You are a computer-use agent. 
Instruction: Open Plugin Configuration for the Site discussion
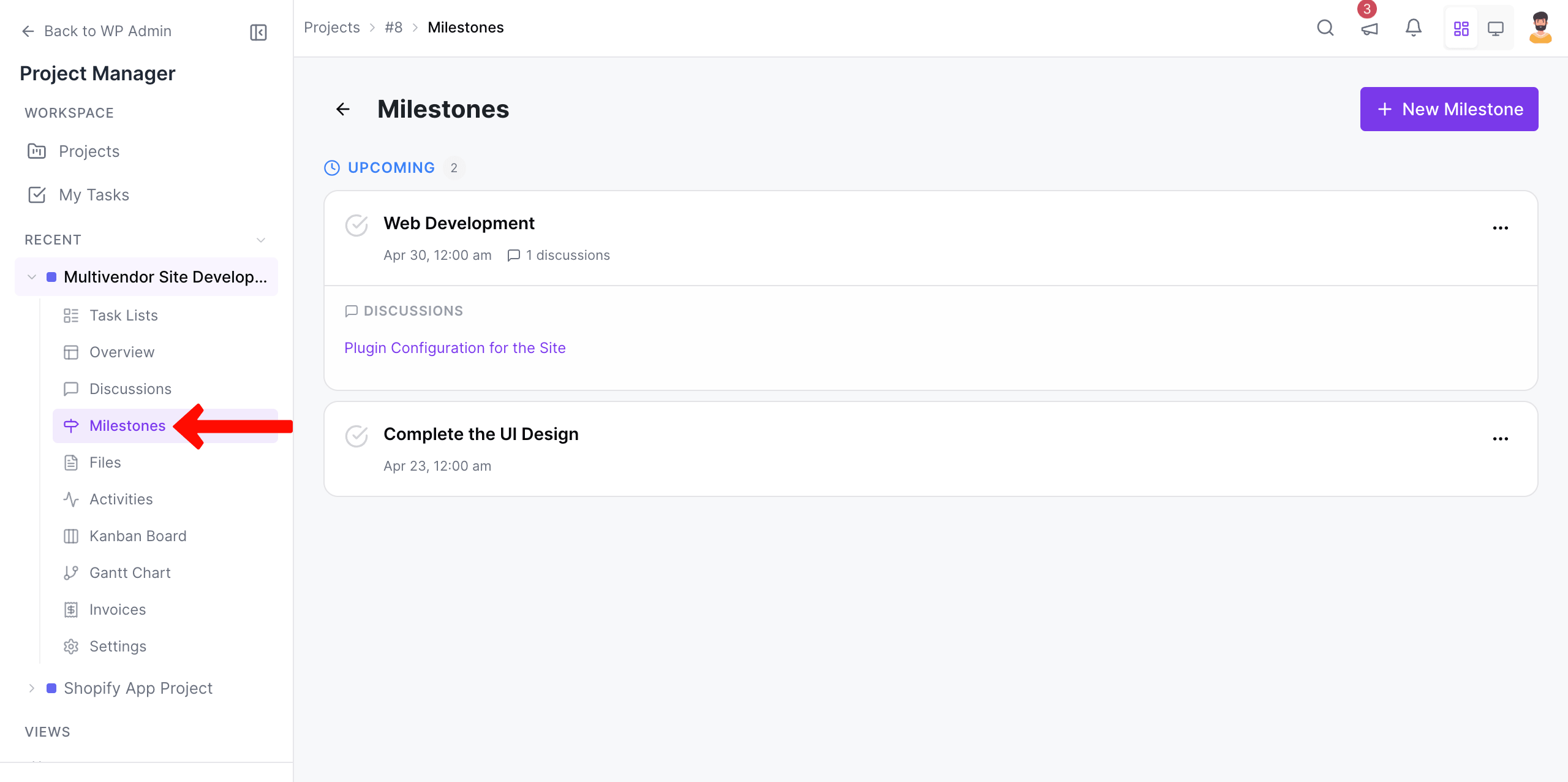[x=454, y=347]
